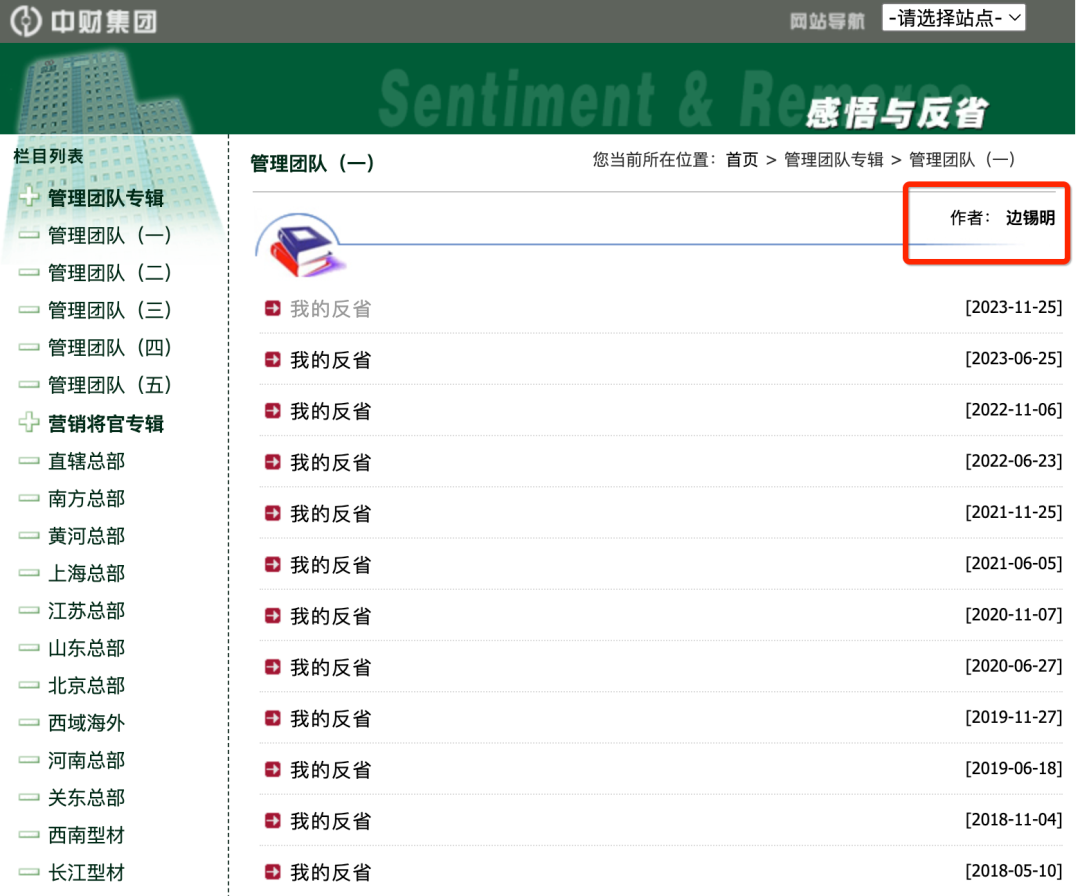This screenshot has width=1080, height=896.
Task: Click the minus icon beside 上海总部
Action: point(29,572)
